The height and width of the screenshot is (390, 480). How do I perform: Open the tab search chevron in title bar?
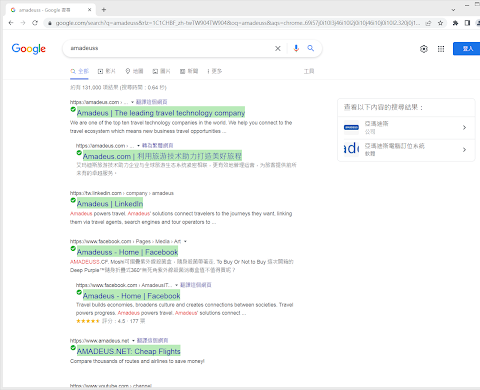coord(453,10)
